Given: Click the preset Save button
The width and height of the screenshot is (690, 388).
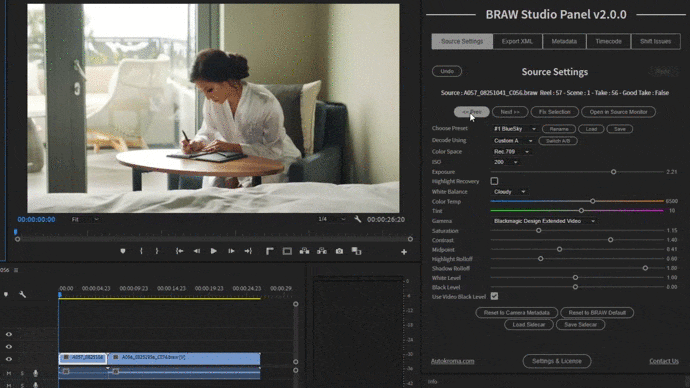Looking at the screenshot, I should tap(620, 129).
